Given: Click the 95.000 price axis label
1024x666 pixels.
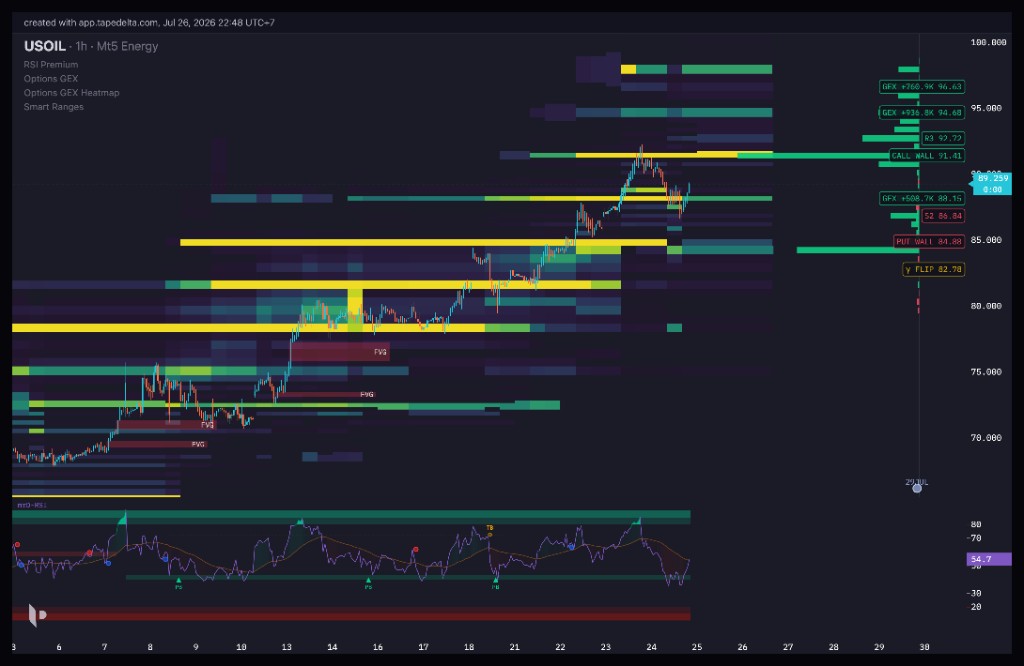Looking at the screenshot, I should coord(985,108).
